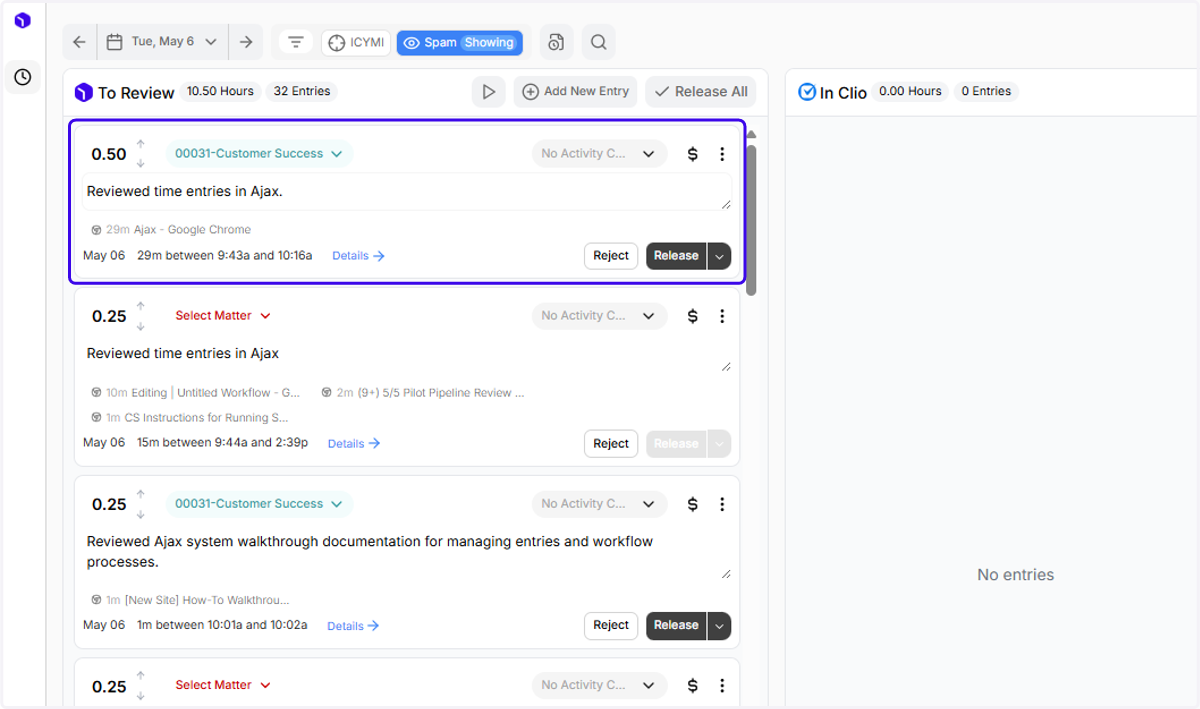Open three-dot menu on walkthrough entry
1200x709 pixels.
coord(722,504)
